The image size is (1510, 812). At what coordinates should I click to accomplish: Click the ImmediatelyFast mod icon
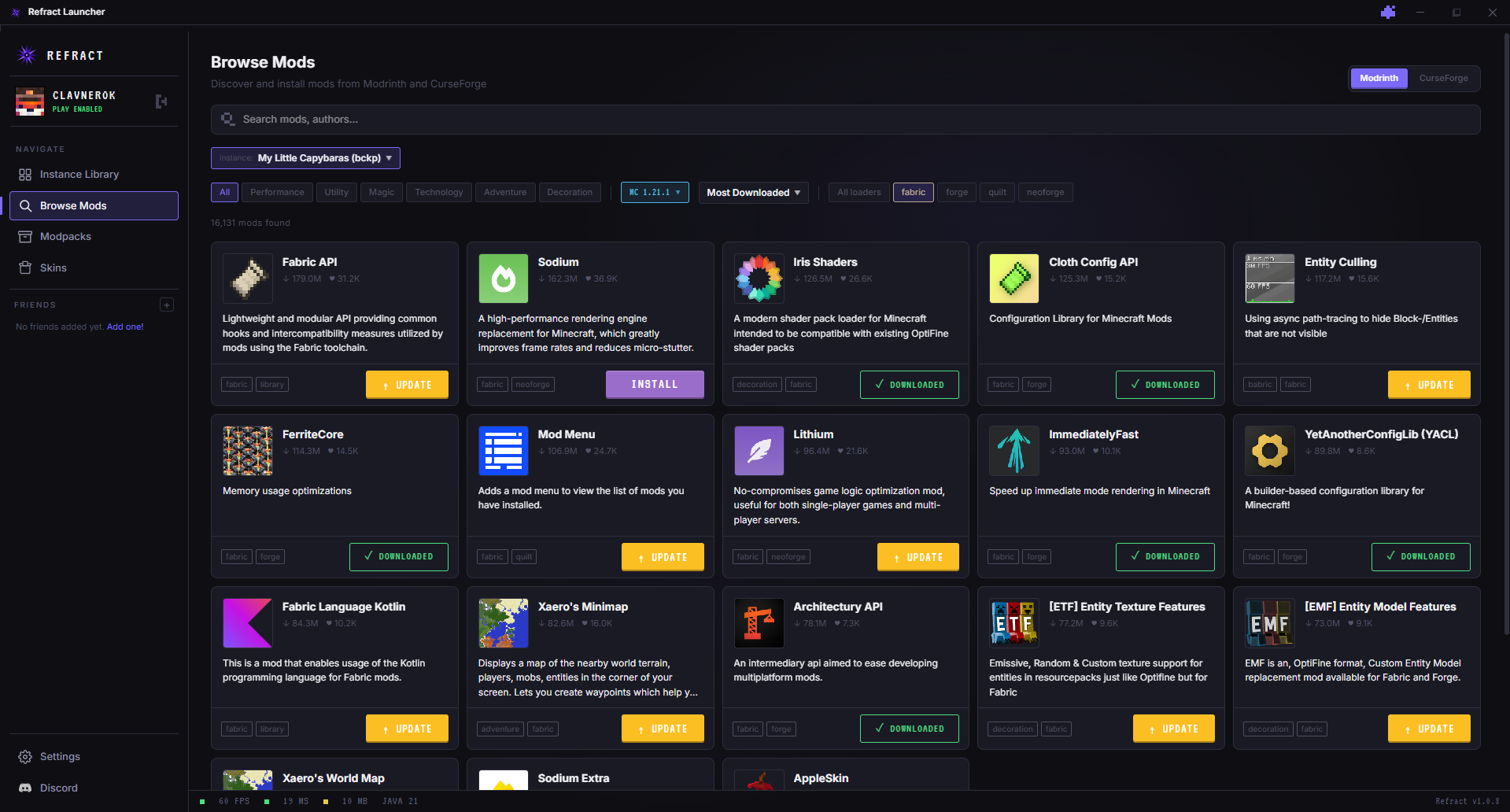pyautogui.click(x=1014, y=451)
